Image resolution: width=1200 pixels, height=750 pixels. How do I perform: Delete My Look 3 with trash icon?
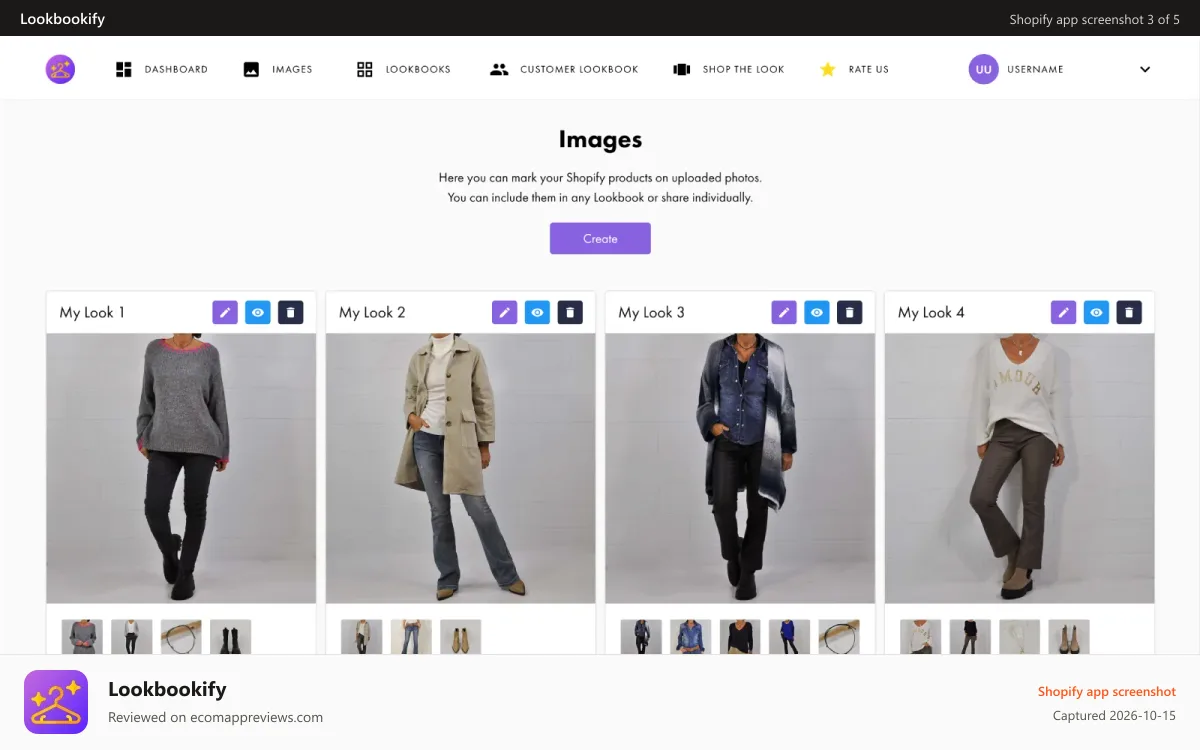850,312
